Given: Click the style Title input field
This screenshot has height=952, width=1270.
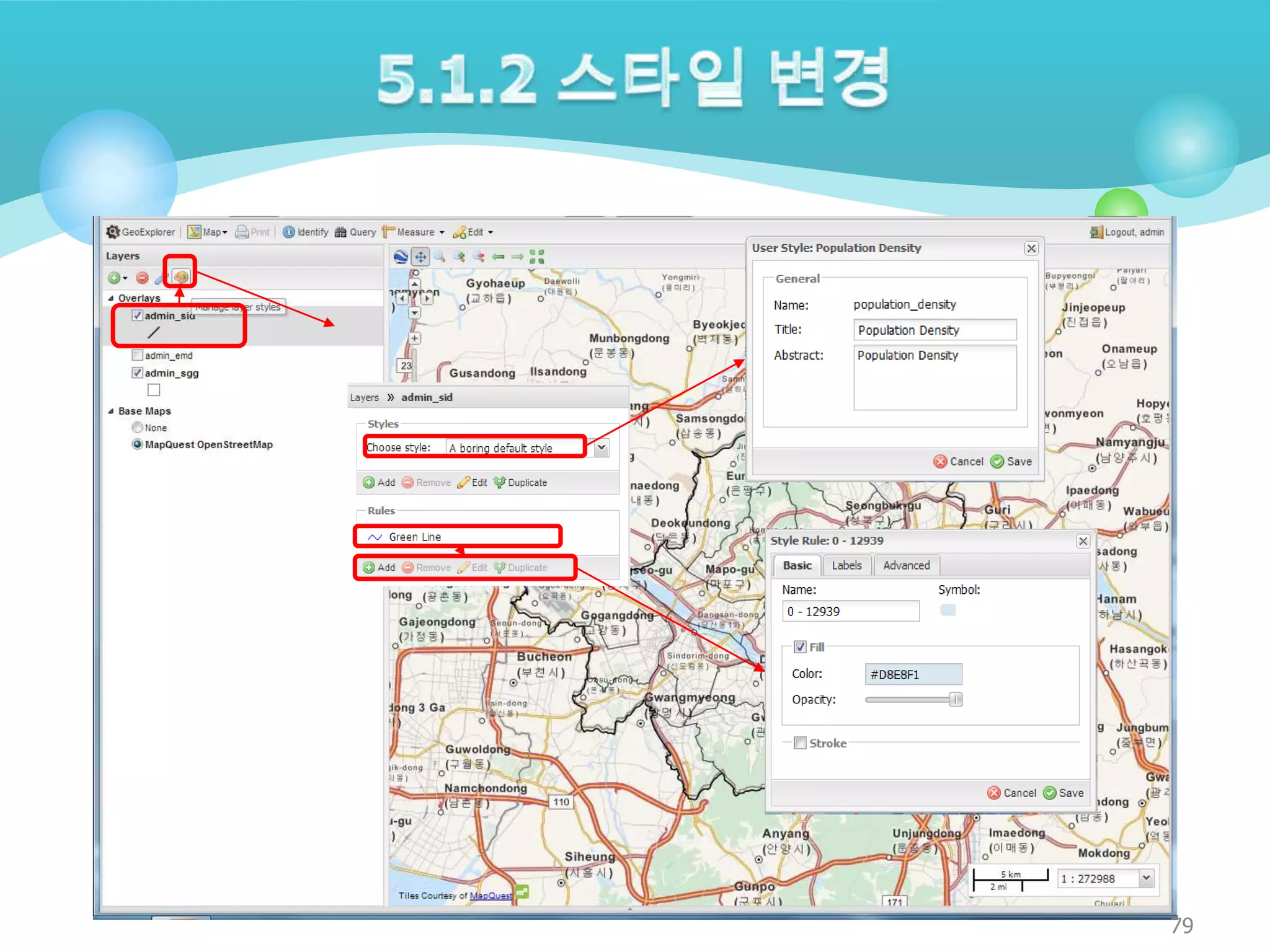Looking at the screenshot, I should click(935, 330).
